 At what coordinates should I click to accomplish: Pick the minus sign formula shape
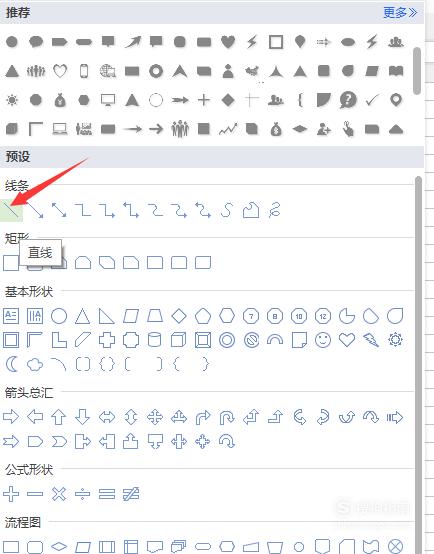pyautogui.click(x=35, y=494)
